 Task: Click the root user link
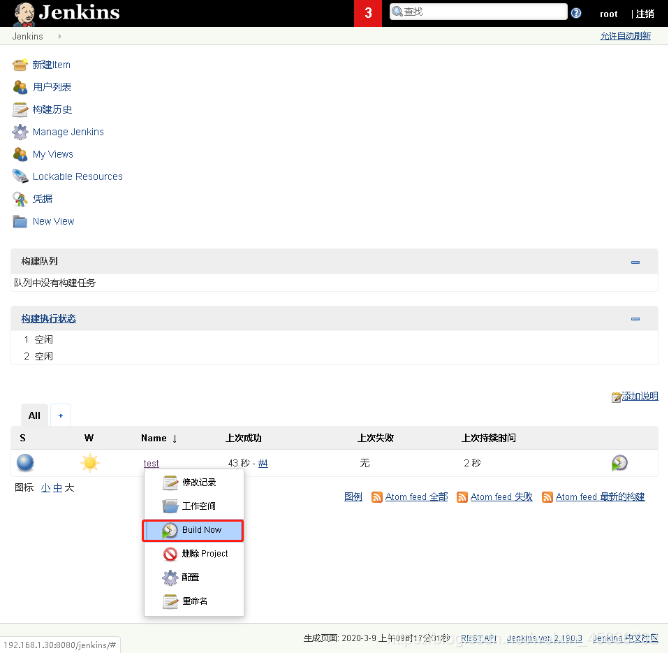click(x=608, y=14)
